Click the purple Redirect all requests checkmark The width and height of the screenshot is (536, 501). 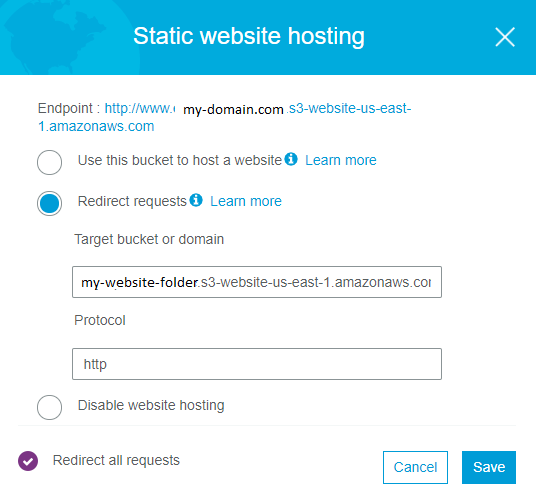coord(28,461)
